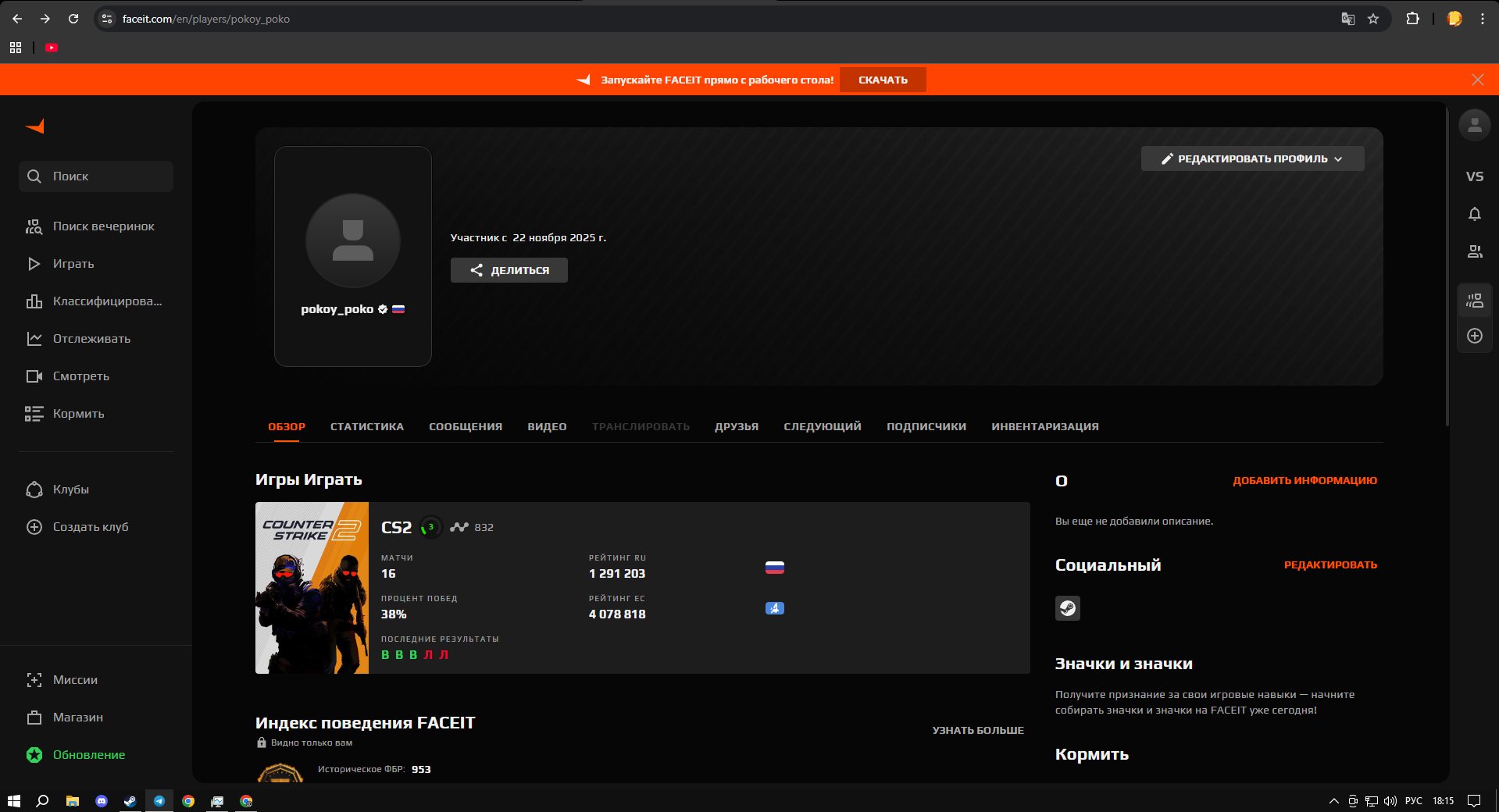This screenshot has width=1499, height=812.
Task: Click the УЗНАТЬ БОЛЬШЕ link
Action: [x=977, y=730]
